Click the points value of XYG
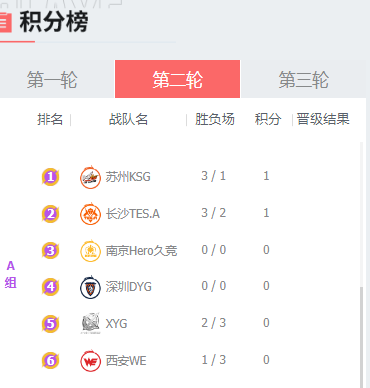This screenshot has height=388, width=370. point(266,323)
